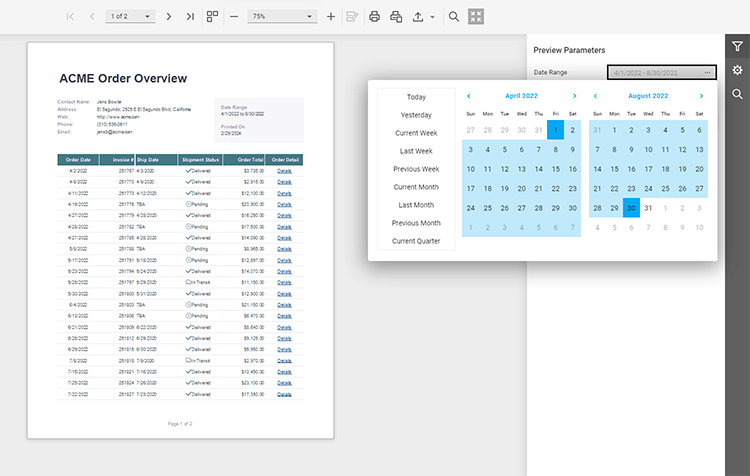Zoom out using the minus icon

pyautogui.click(x=234, y=17)
